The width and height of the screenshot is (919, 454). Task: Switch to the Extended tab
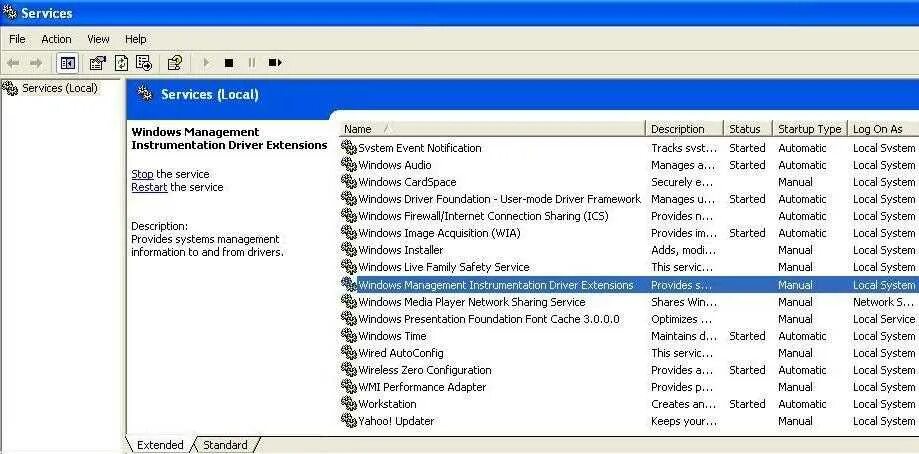pos(159,445)
